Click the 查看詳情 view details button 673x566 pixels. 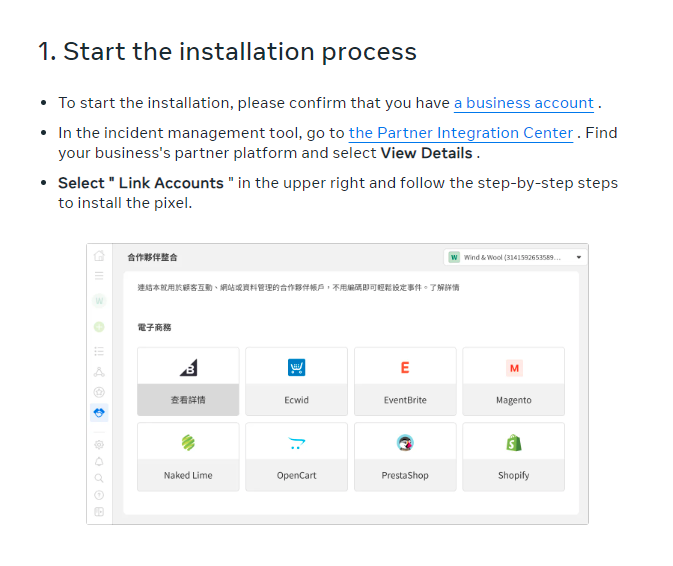click(188, 399)
